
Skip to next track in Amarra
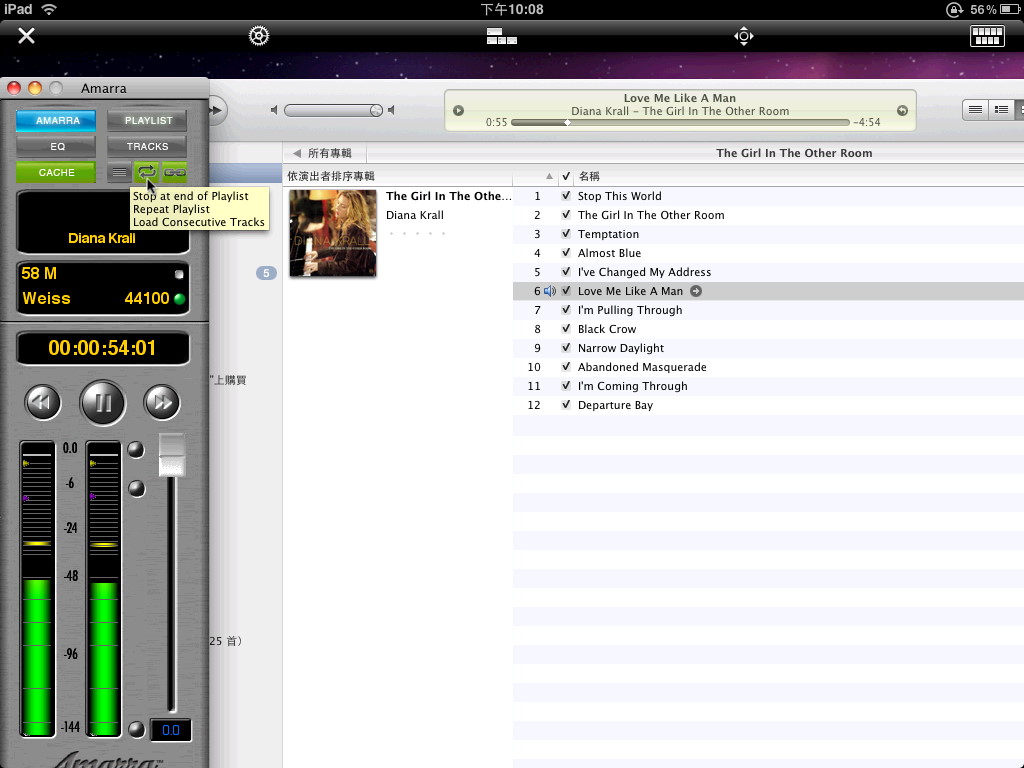162,402
